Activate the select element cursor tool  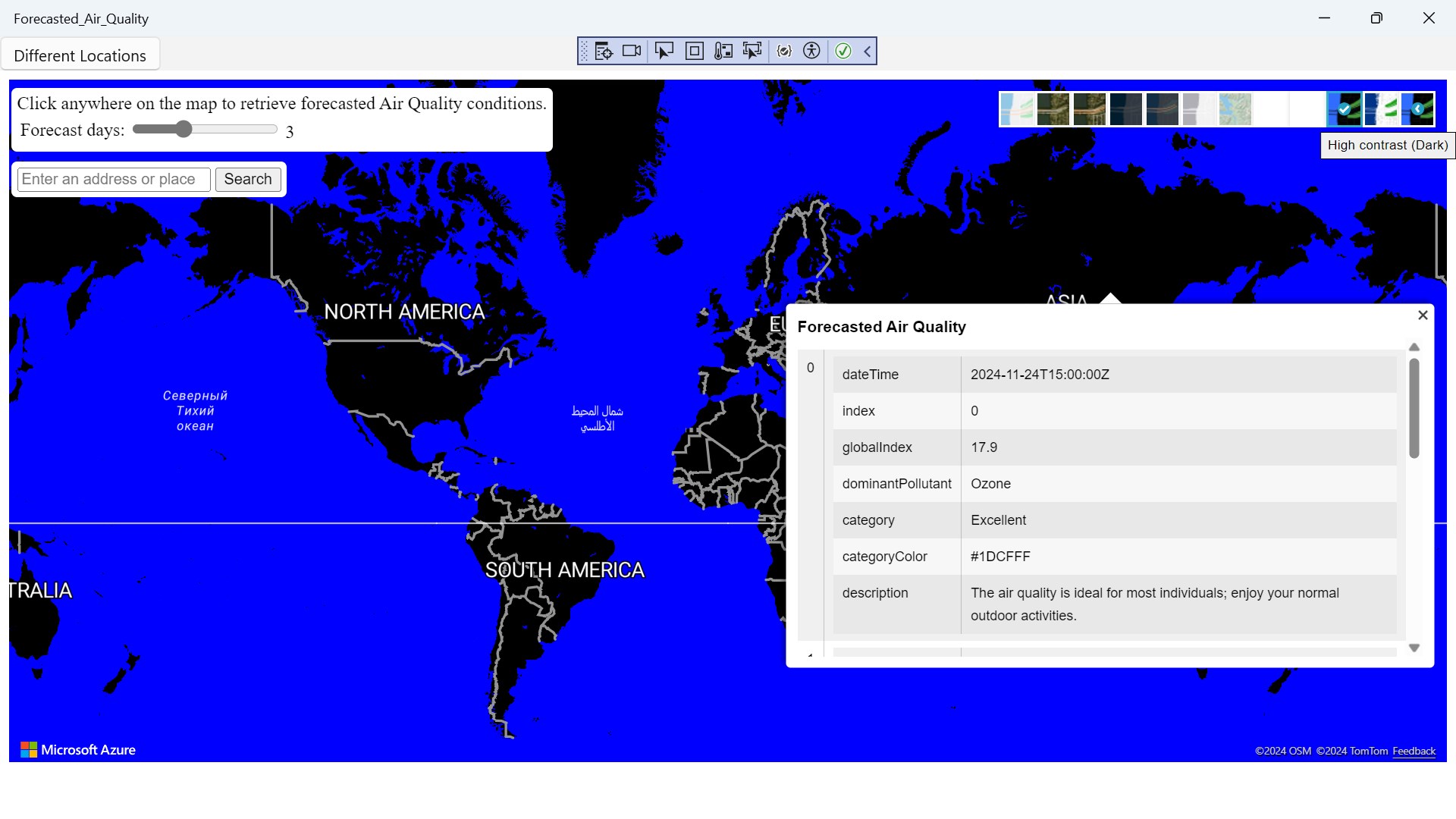point(664,51)
